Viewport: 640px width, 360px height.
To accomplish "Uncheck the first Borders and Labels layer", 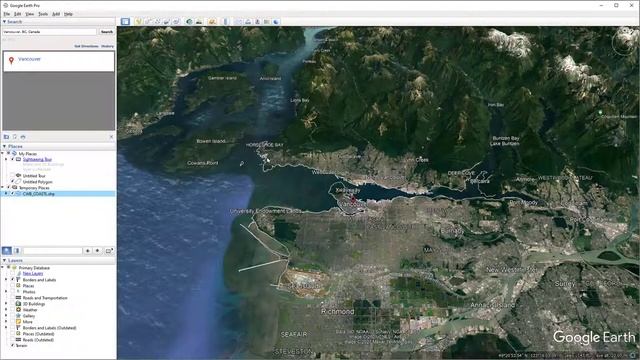I will (13, 280).
